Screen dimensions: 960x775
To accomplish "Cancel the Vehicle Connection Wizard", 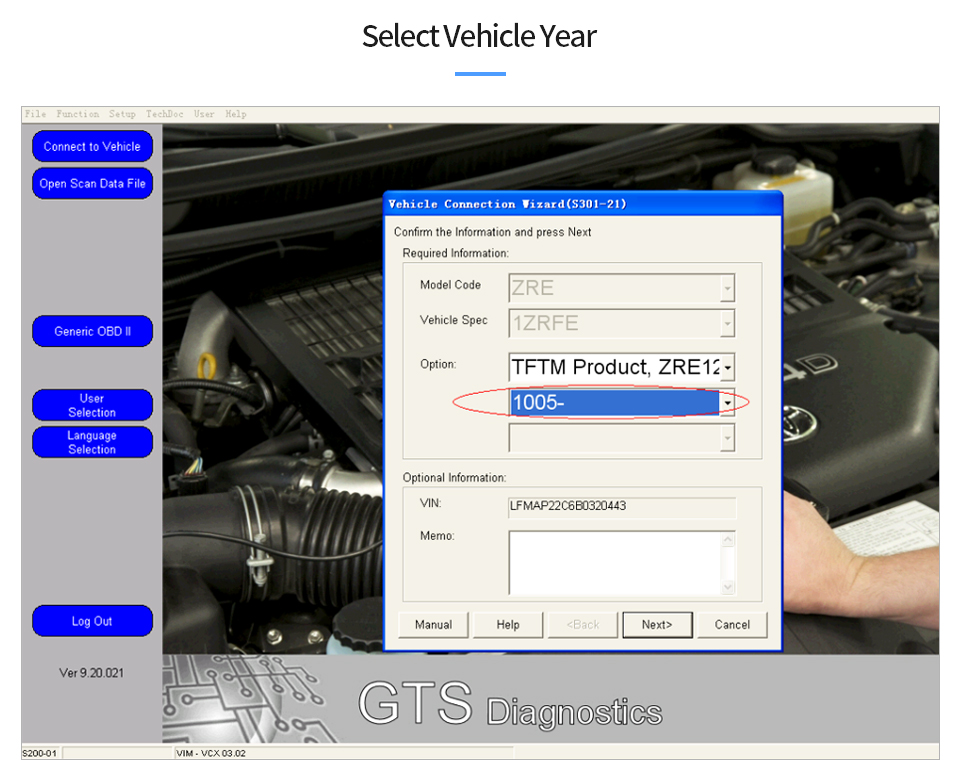I will click(732, 624).
